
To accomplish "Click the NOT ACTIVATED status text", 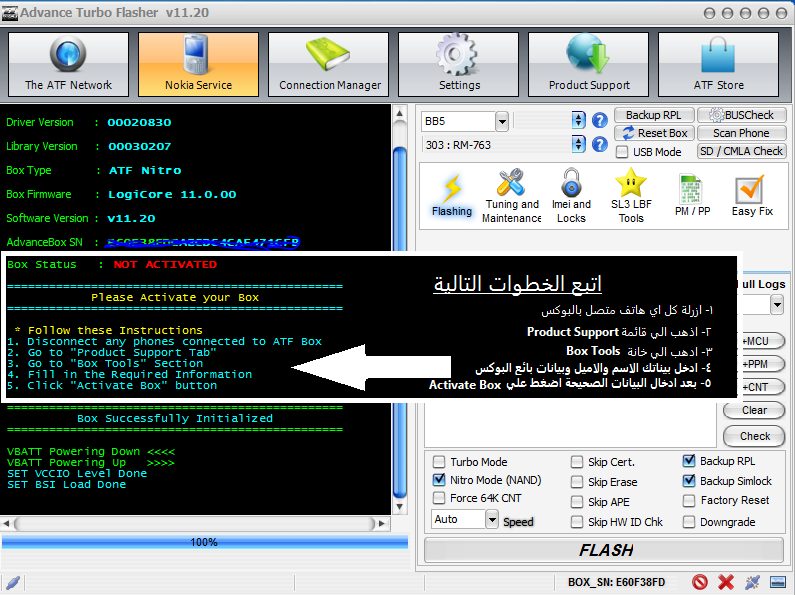I will (x=165, y=265).
